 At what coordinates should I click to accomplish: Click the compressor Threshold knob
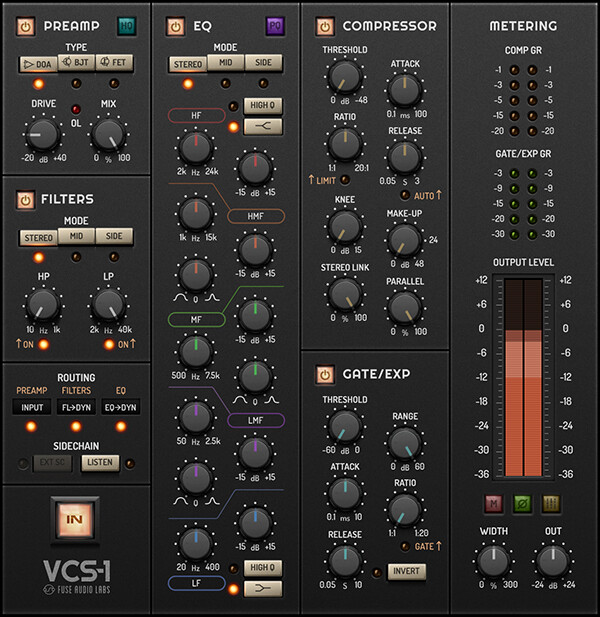343,76
